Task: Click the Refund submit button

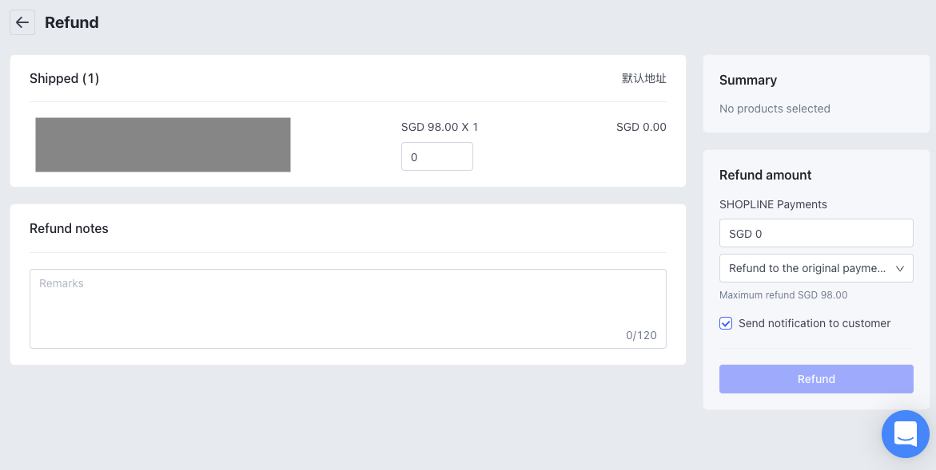Action: [816, 379]
